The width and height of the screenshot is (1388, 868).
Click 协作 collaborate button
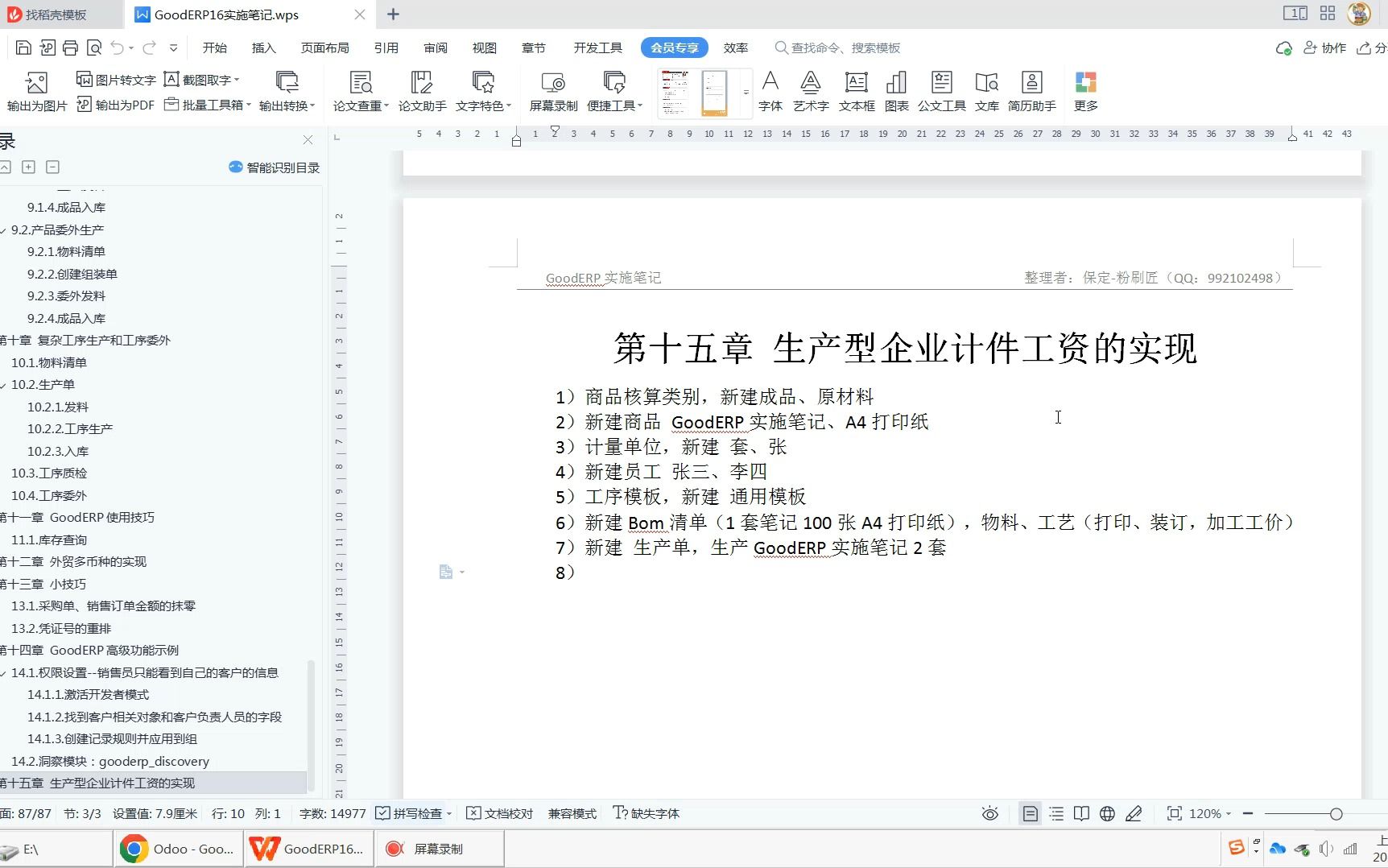point(1325,48)
